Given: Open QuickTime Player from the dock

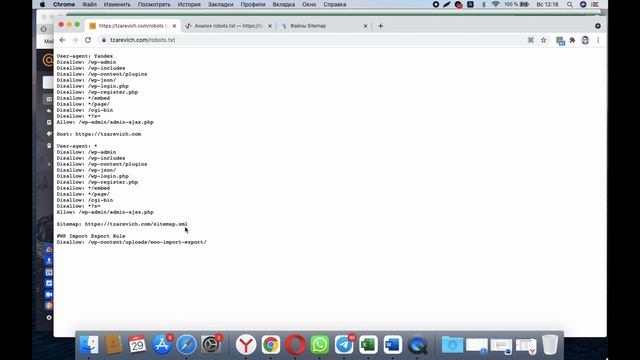Looking at the screenshot, I should click(x=417, y=345).
